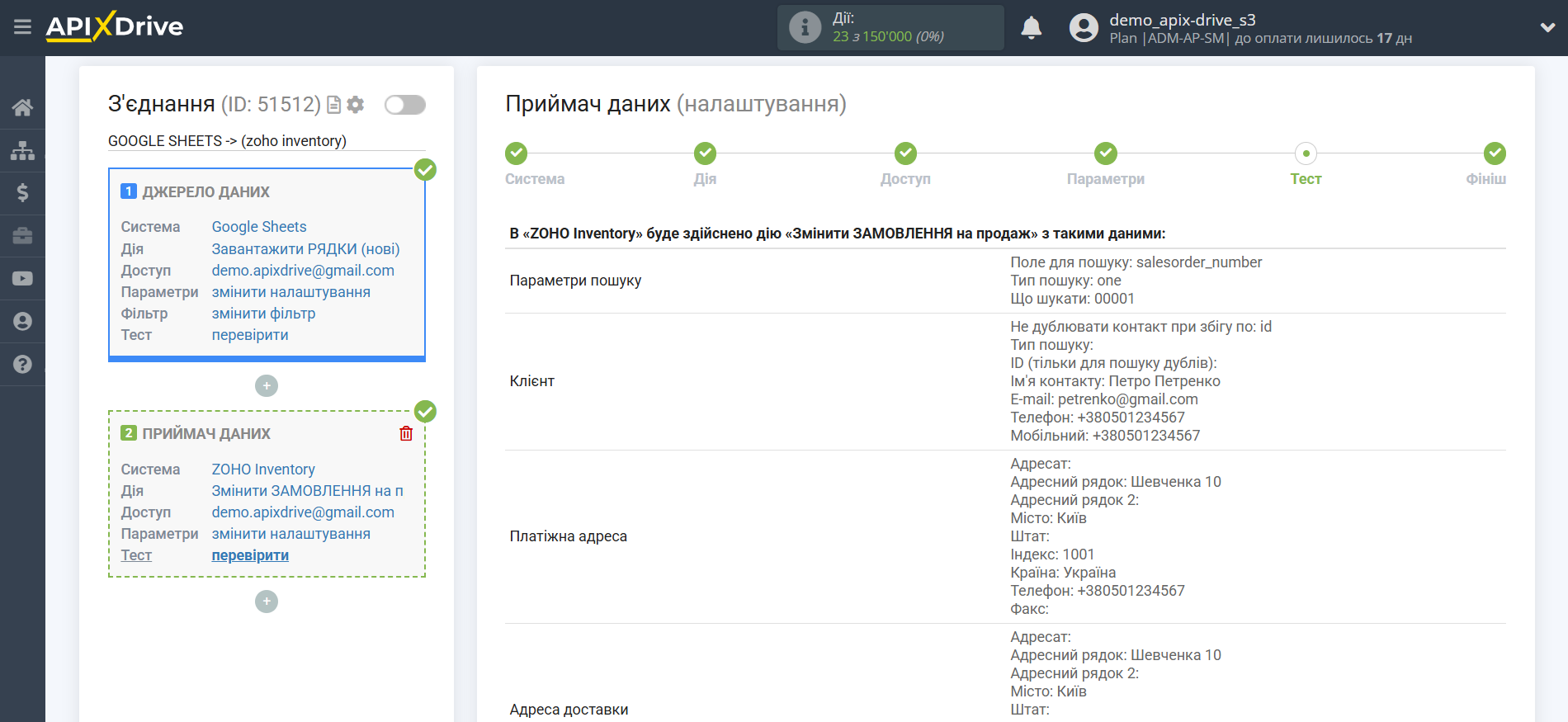Open Завантажити РЯДКИ (нові) action link
Screen dimensions: 1568x722
(305, 249)
